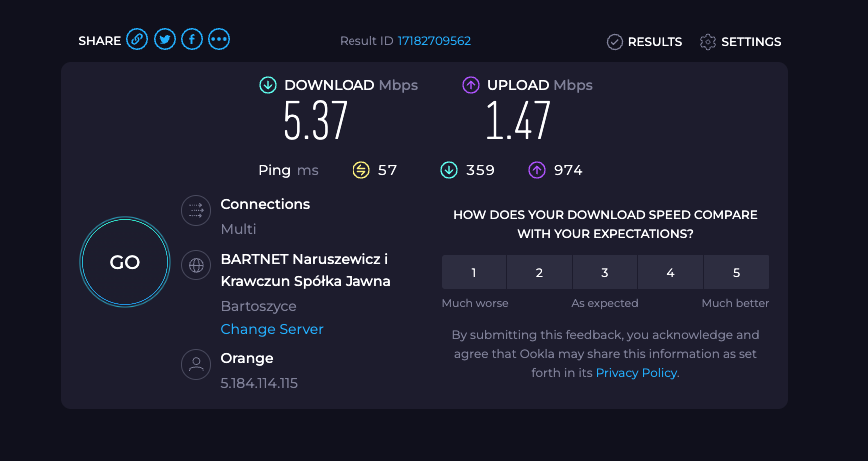Image resolution: width=868 pixels, height=461 pixels.
Task: Click the server globe icon
Action: point(196,265)
